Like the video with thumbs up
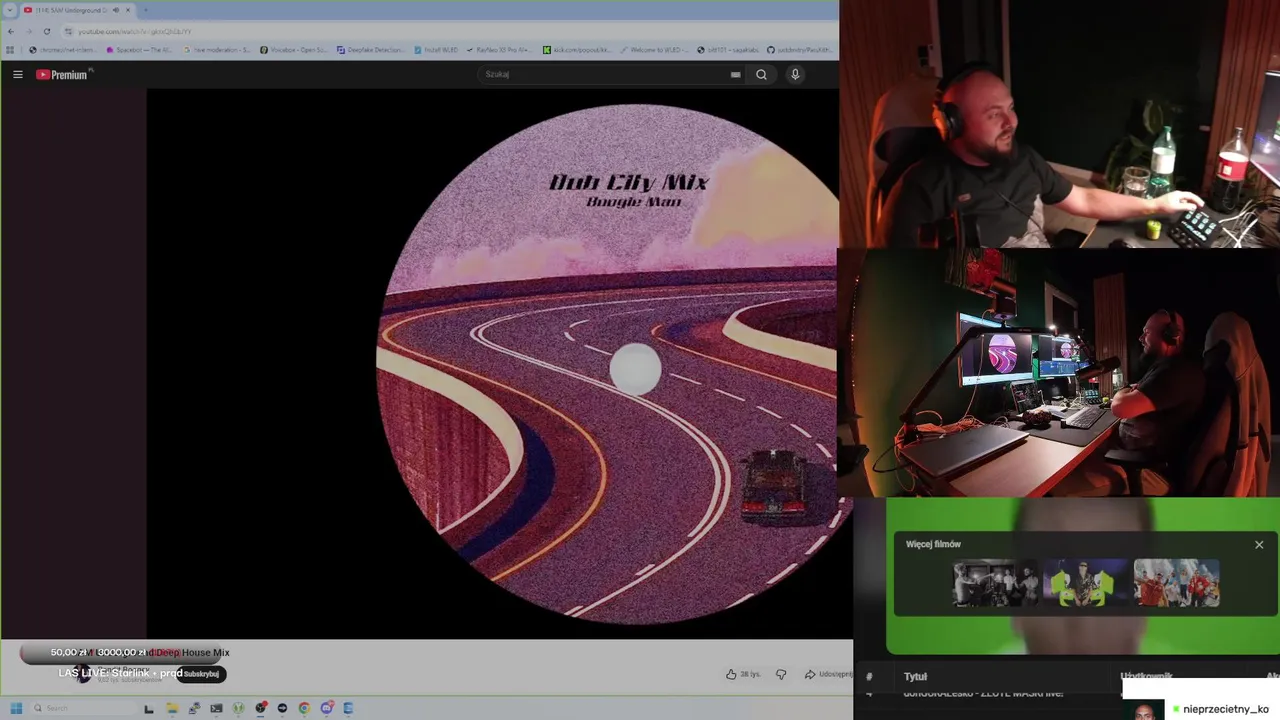 click(x=744, y=674)
